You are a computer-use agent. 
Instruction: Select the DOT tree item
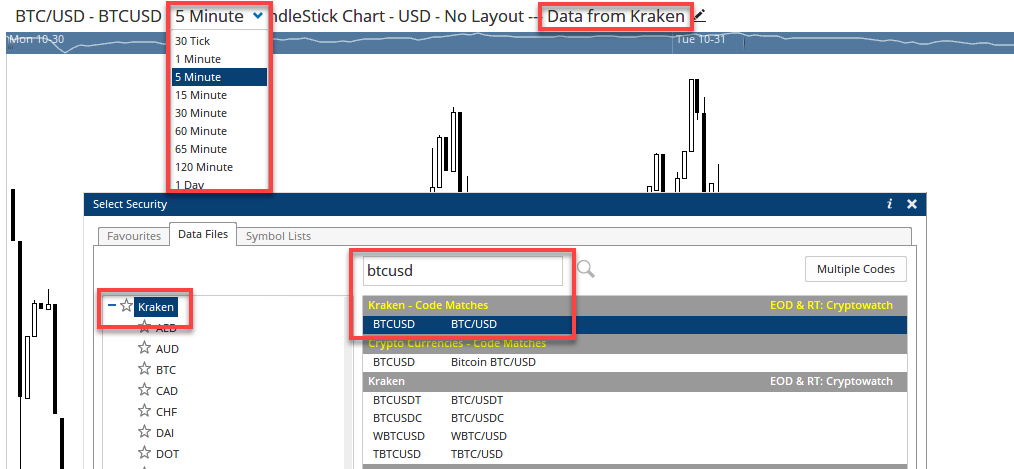coord(167,453)
